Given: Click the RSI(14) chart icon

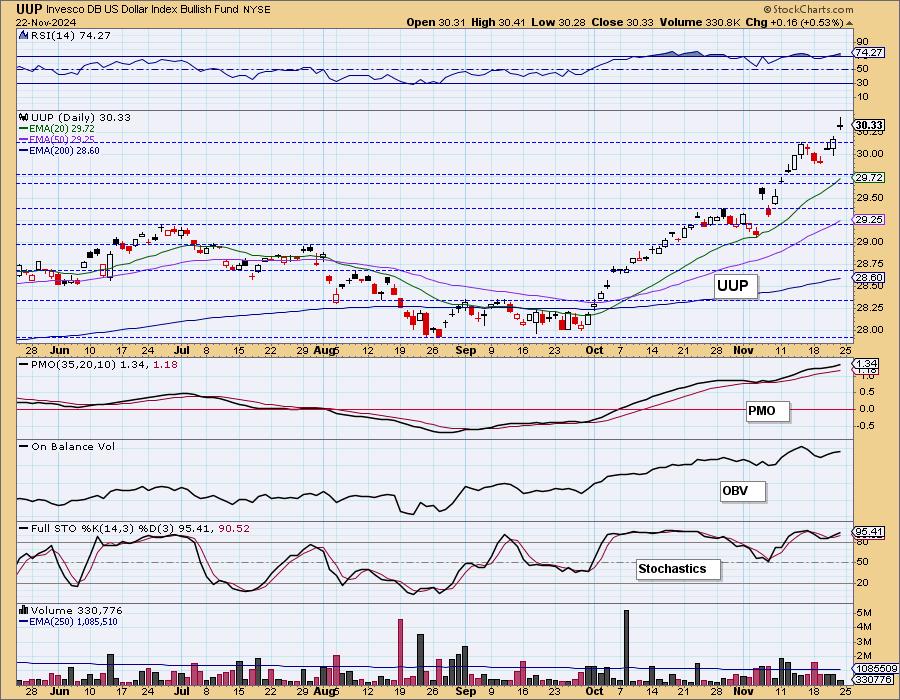Looking at the screenshot, I should coord(24,35).
